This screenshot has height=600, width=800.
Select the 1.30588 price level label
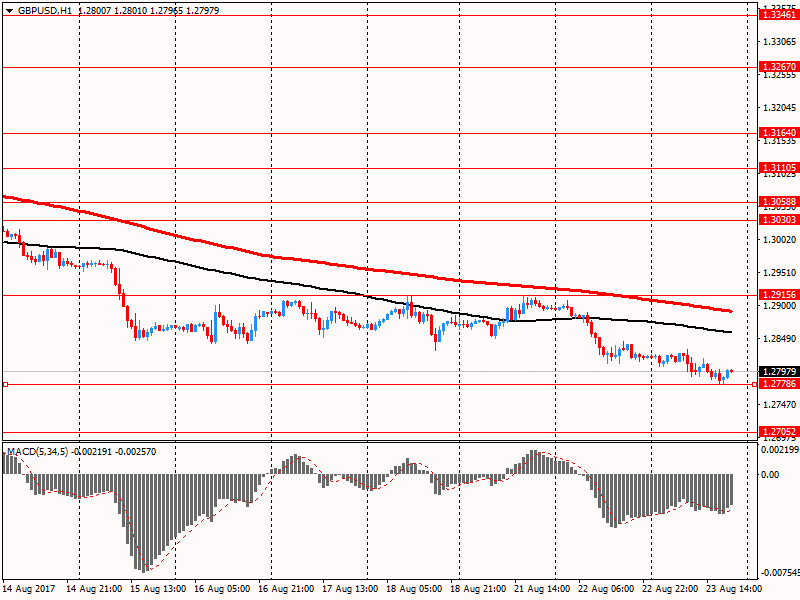pos(779,202)
